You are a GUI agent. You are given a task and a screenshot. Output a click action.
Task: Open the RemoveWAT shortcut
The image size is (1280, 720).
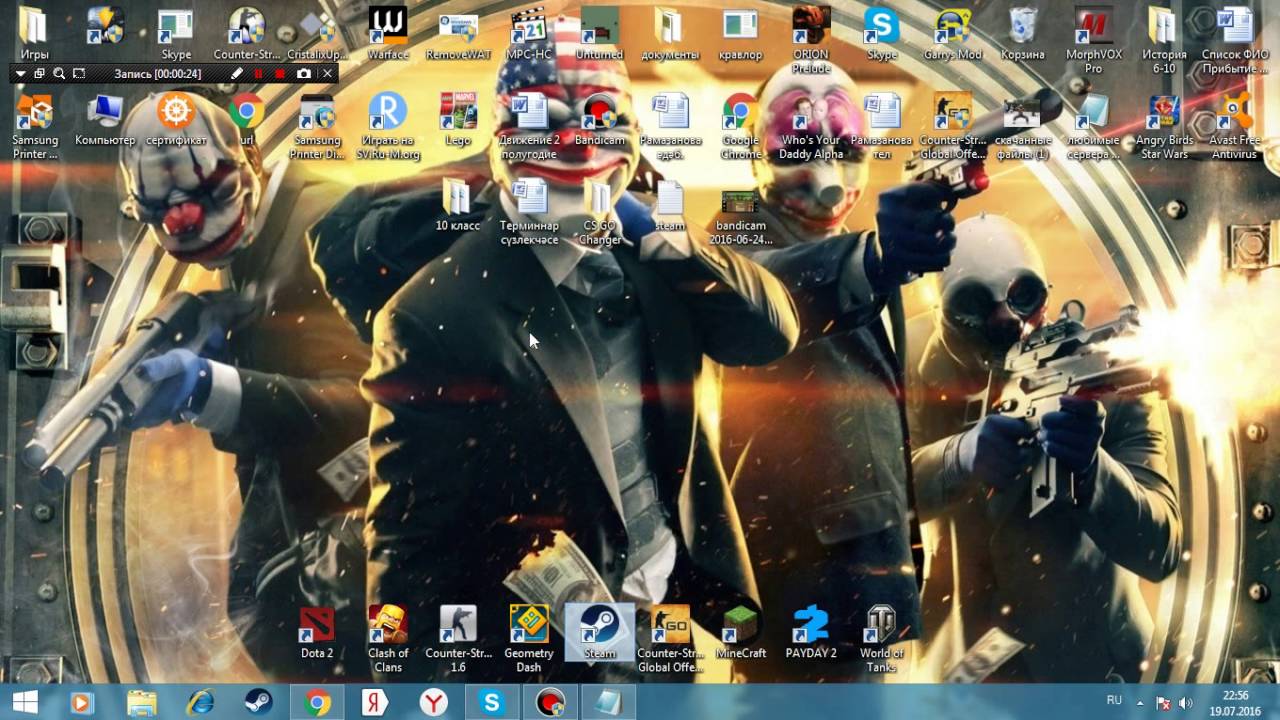(x=458, y=34)
